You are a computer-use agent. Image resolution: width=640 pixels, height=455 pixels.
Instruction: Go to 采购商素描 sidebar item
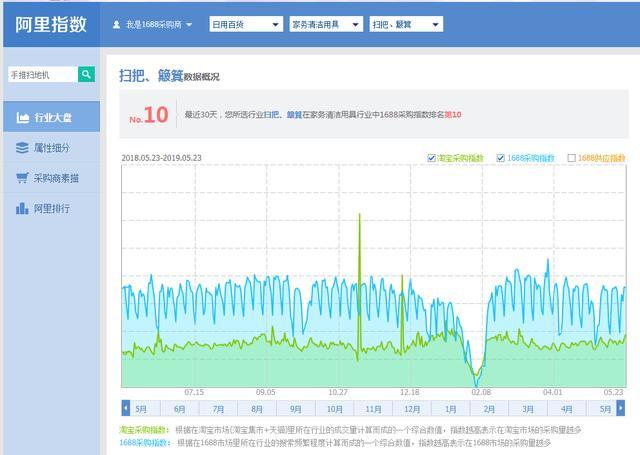tap(51, 178)
